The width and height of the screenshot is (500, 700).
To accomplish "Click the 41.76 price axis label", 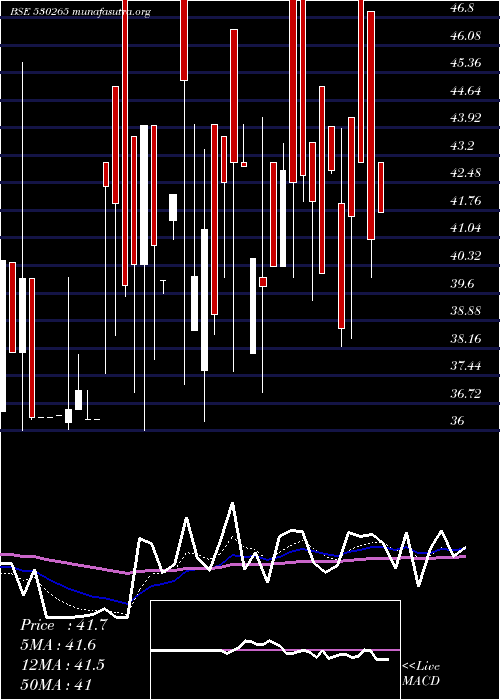I will tap(466, 200).
